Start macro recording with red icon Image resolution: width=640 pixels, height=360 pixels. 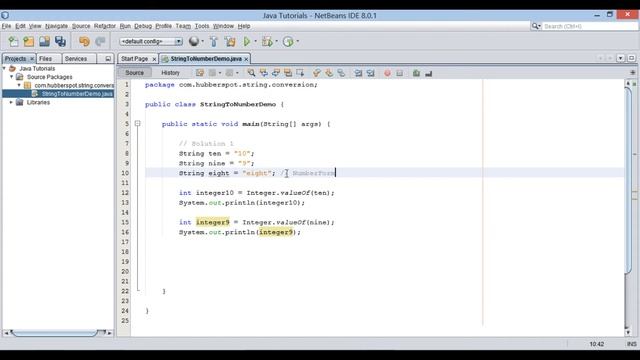tap(387, 73)
